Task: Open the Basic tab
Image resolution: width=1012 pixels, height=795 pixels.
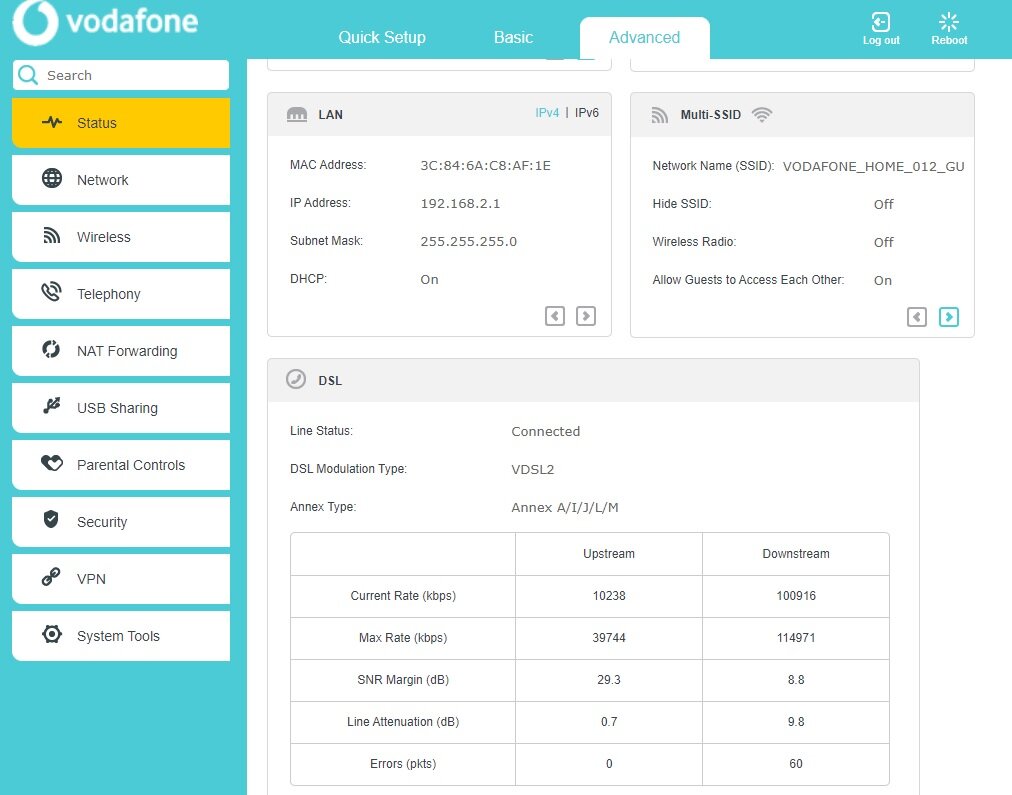Action: 514,37
